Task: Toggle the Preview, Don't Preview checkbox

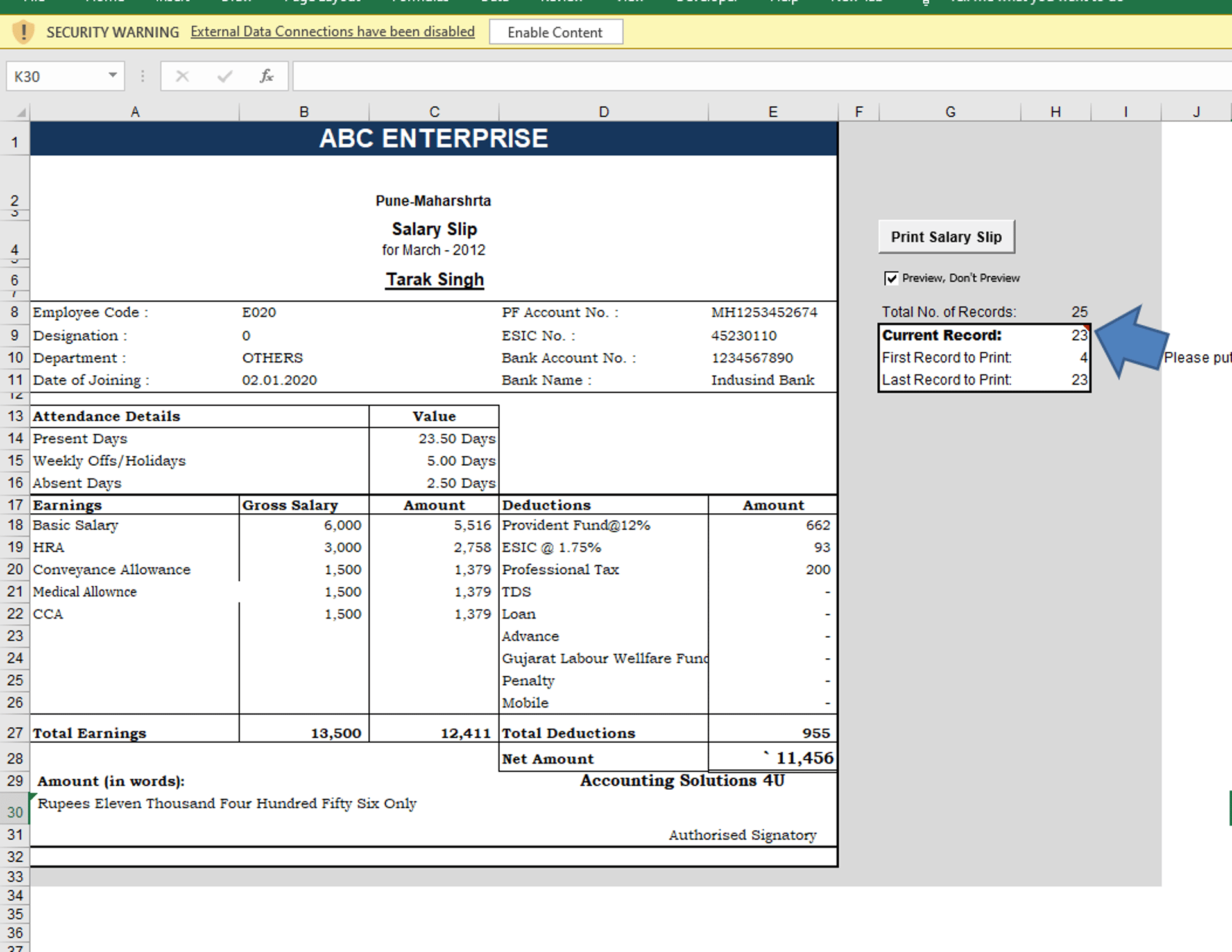Action: (891, 278)
